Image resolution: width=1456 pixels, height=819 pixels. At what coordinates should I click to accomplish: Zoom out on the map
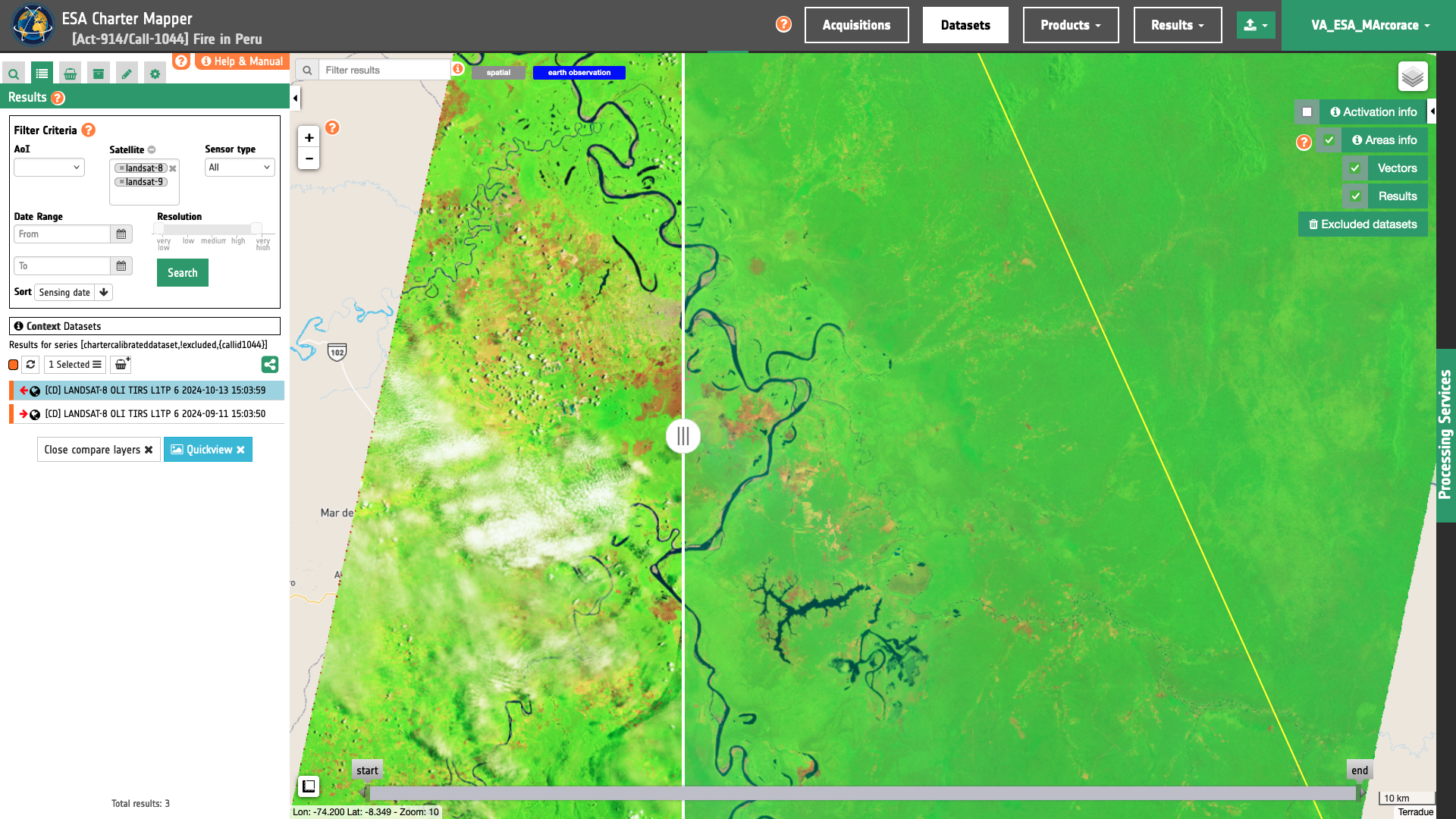pos(309,158)
